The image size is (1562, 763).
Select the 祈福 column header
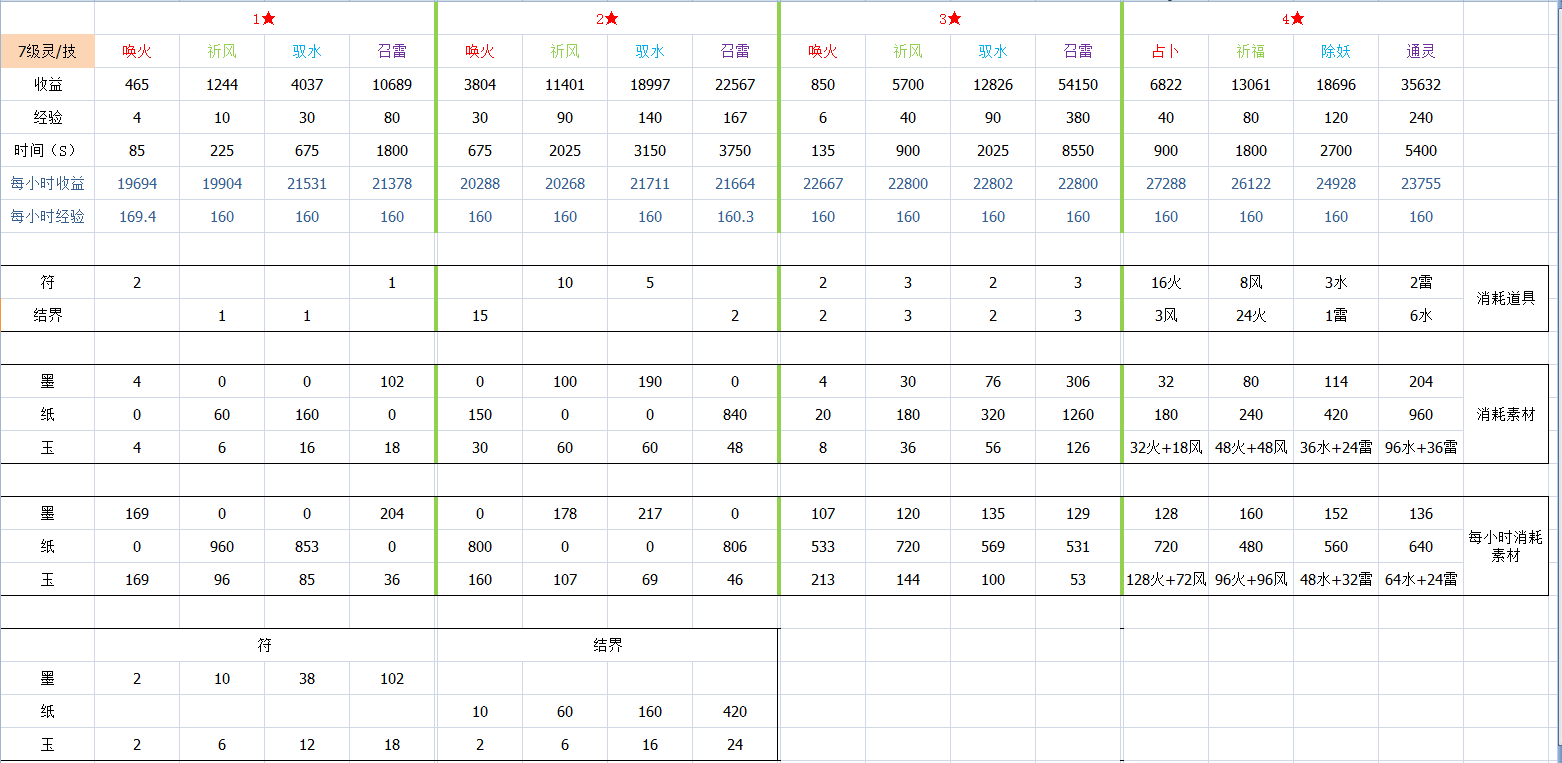1251,51
